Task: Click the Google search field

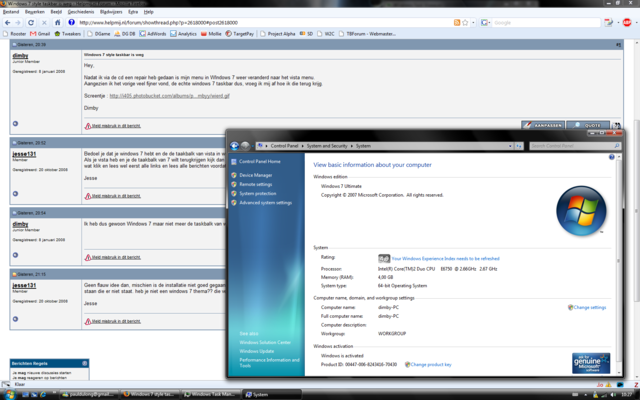Action: click(x=546, y=23)
